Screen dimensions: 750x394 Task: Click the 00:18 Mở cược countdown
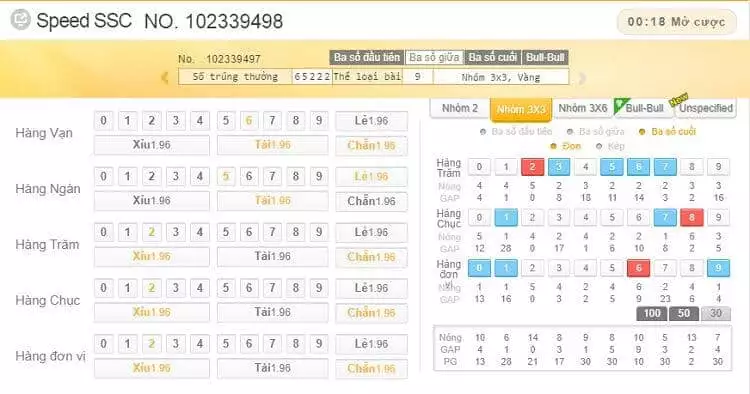click(x=676, y=22)
